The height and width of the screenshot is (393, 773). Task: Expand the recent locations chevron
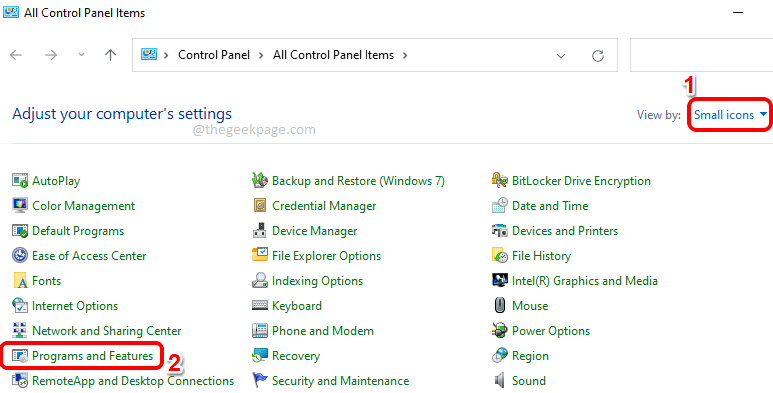81,55
